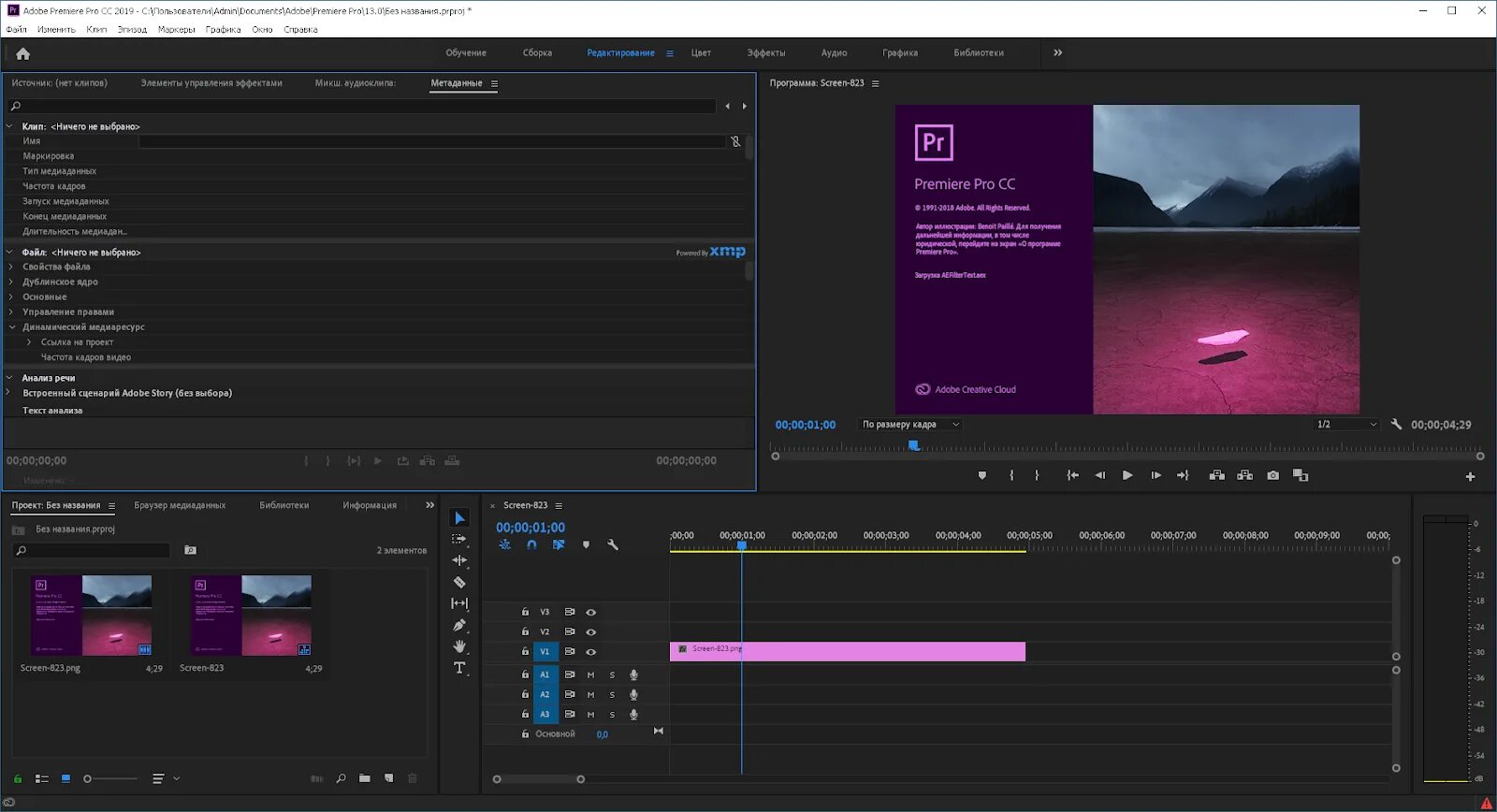Go to In point in program monitor
Viewport: 1497px width, 812px height.
pos(1073,475)
